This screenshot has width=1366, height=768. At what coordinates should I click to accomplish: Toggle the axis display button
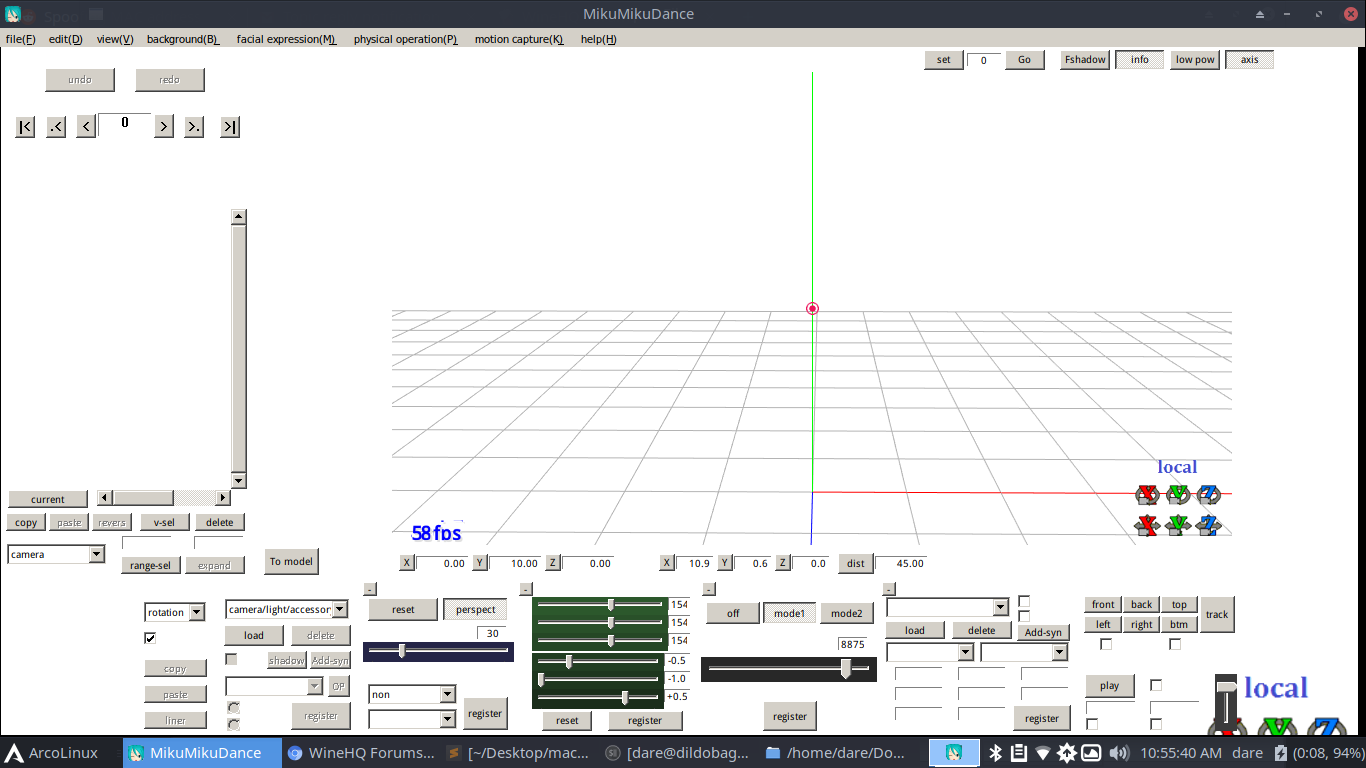click(x=1250, y=60)
